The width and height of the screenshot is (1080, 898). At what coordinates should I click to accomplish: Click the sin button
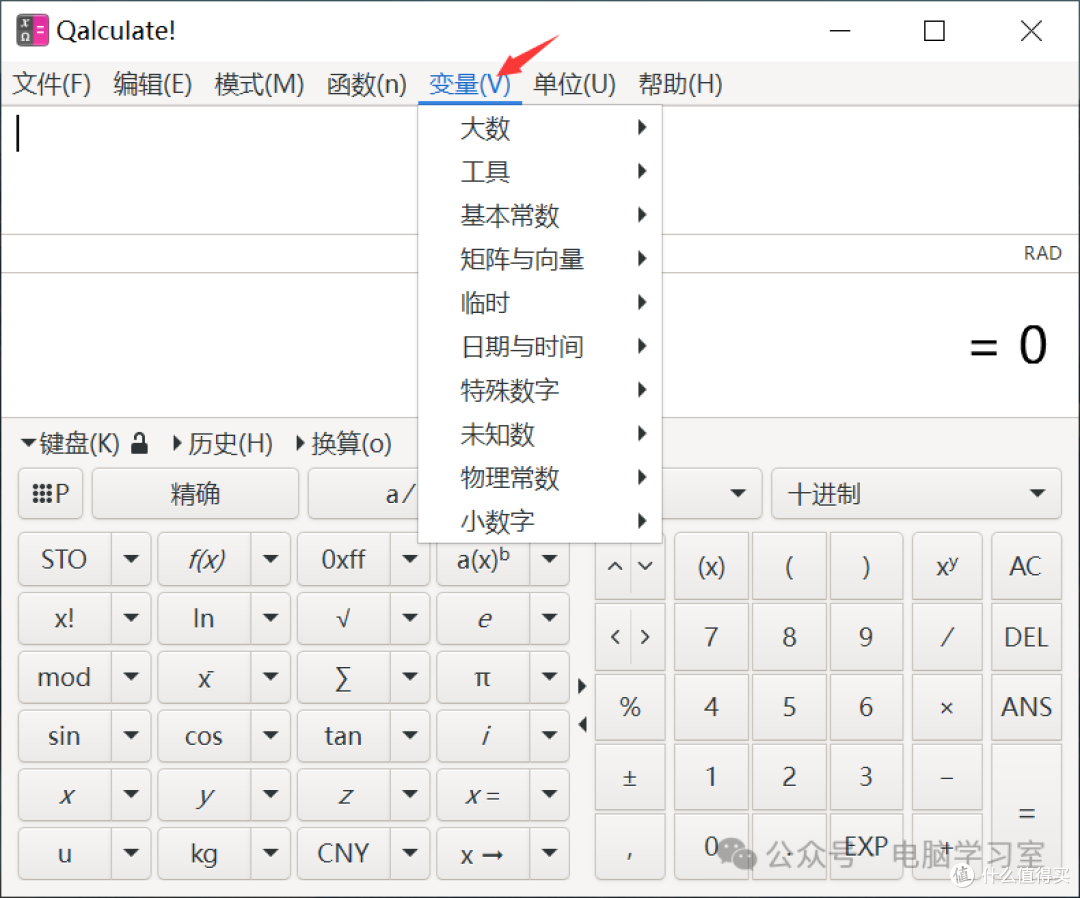[64, 736]
